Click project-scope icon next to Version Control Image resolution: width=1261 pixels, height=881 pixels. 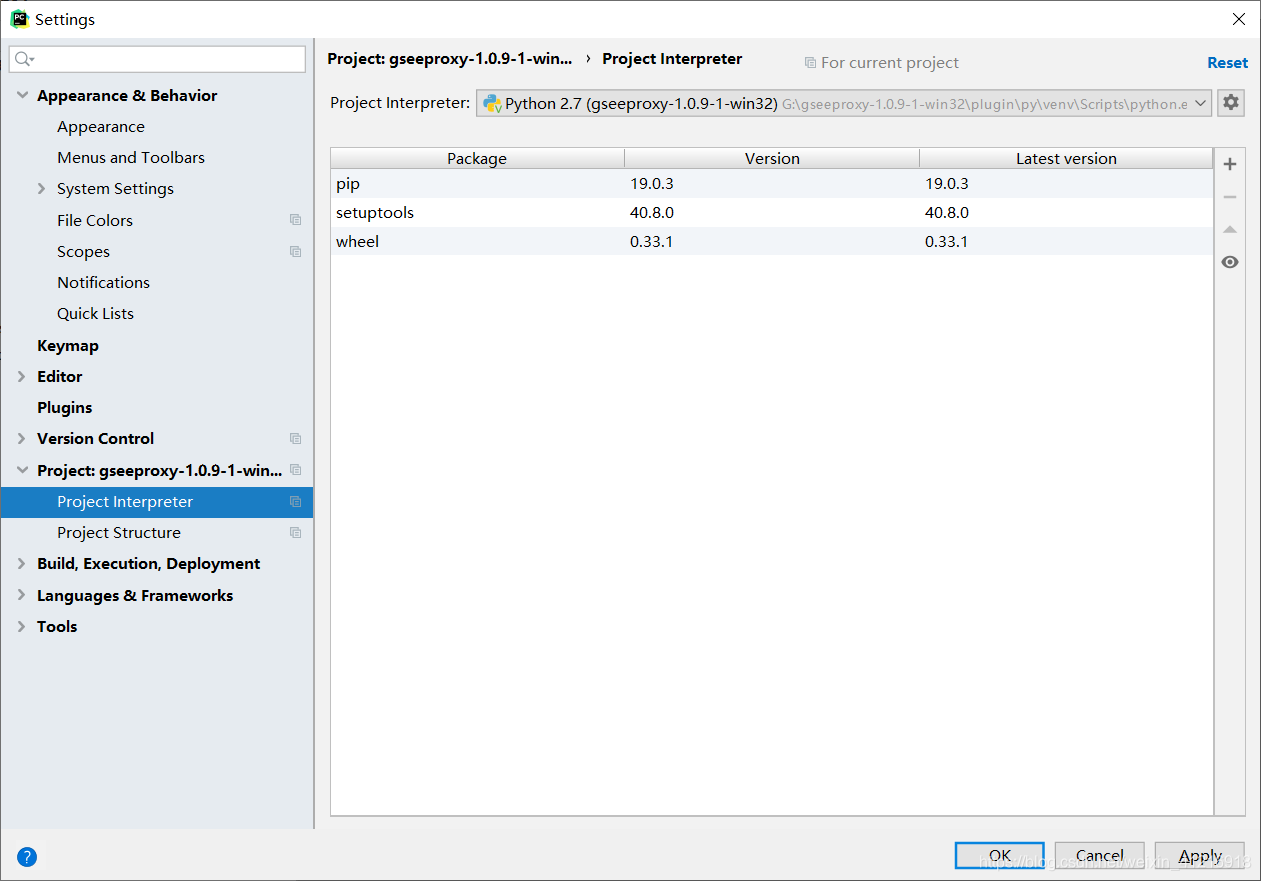coord(295,439)
